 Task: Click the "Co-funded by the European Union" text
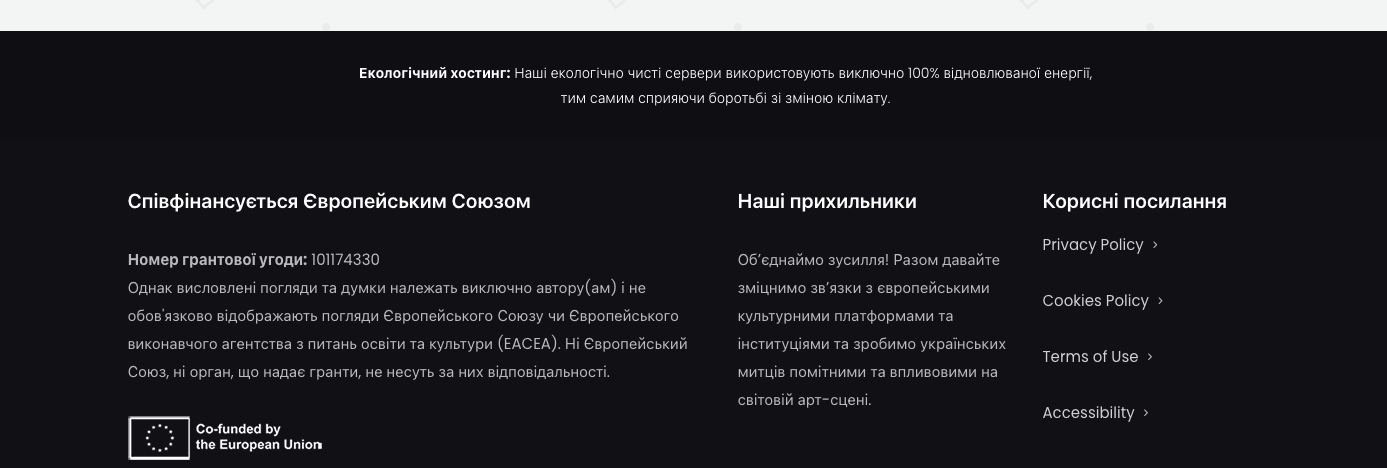point(258,437)
